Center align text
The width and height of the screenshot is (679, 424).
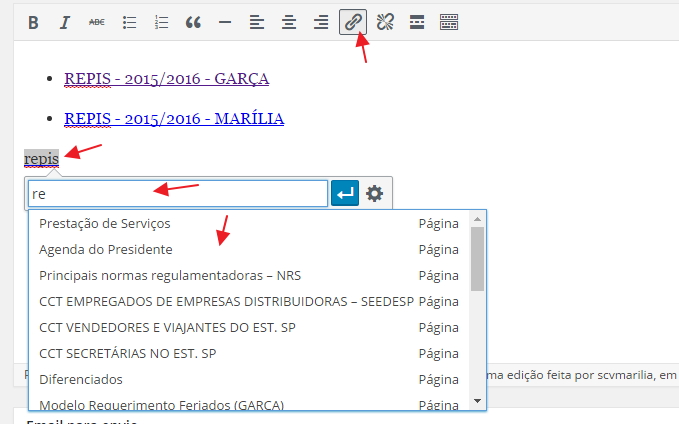[x=289, y=22]
